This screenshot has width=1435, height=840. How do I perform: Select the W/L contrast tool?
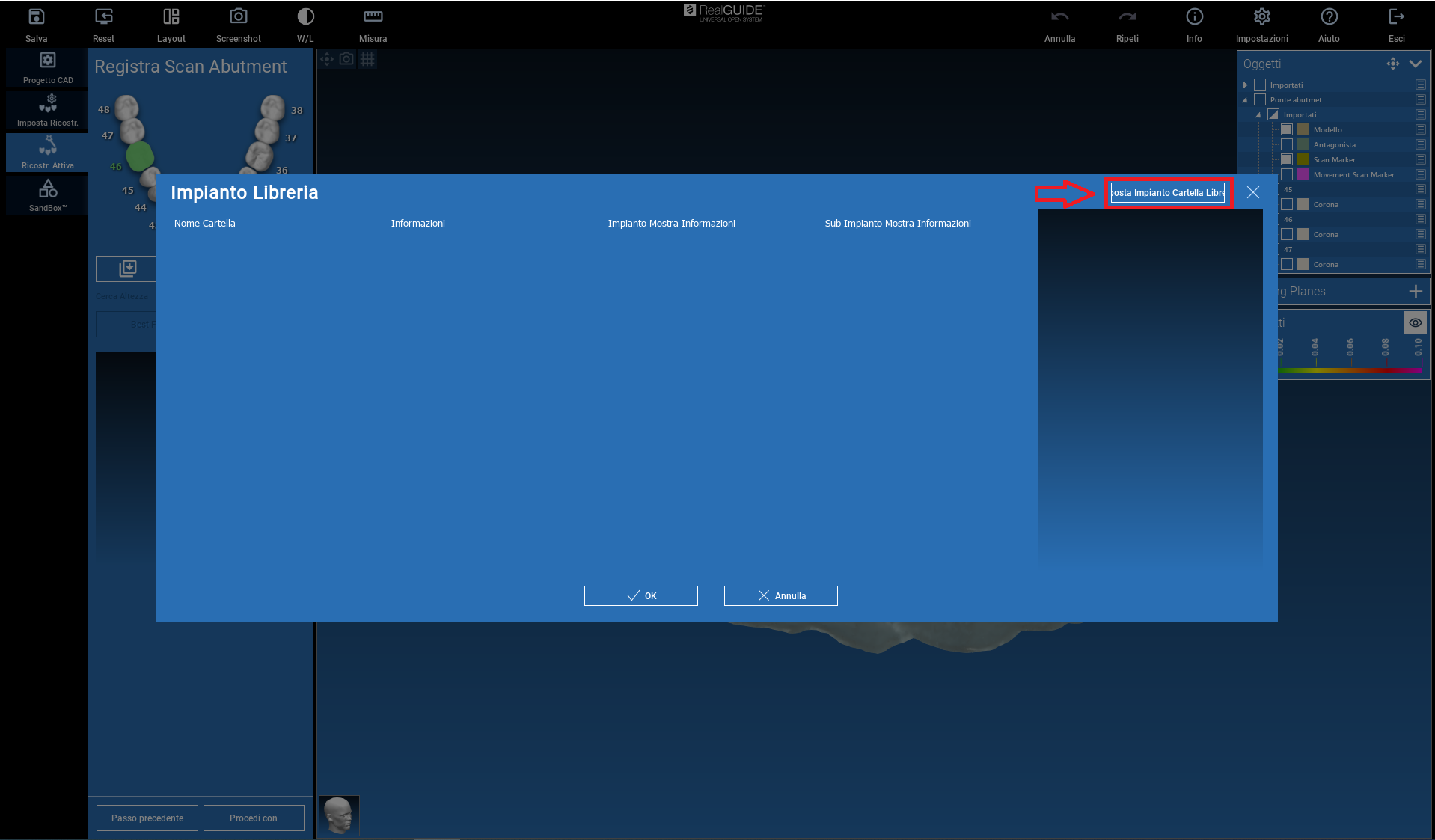click(x=305, y=17)
